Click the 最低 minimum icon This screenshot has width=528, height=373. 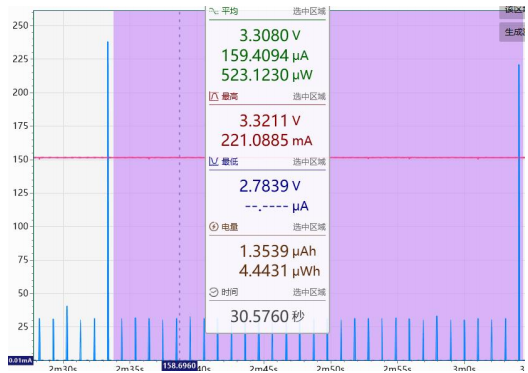coord(214,162)
